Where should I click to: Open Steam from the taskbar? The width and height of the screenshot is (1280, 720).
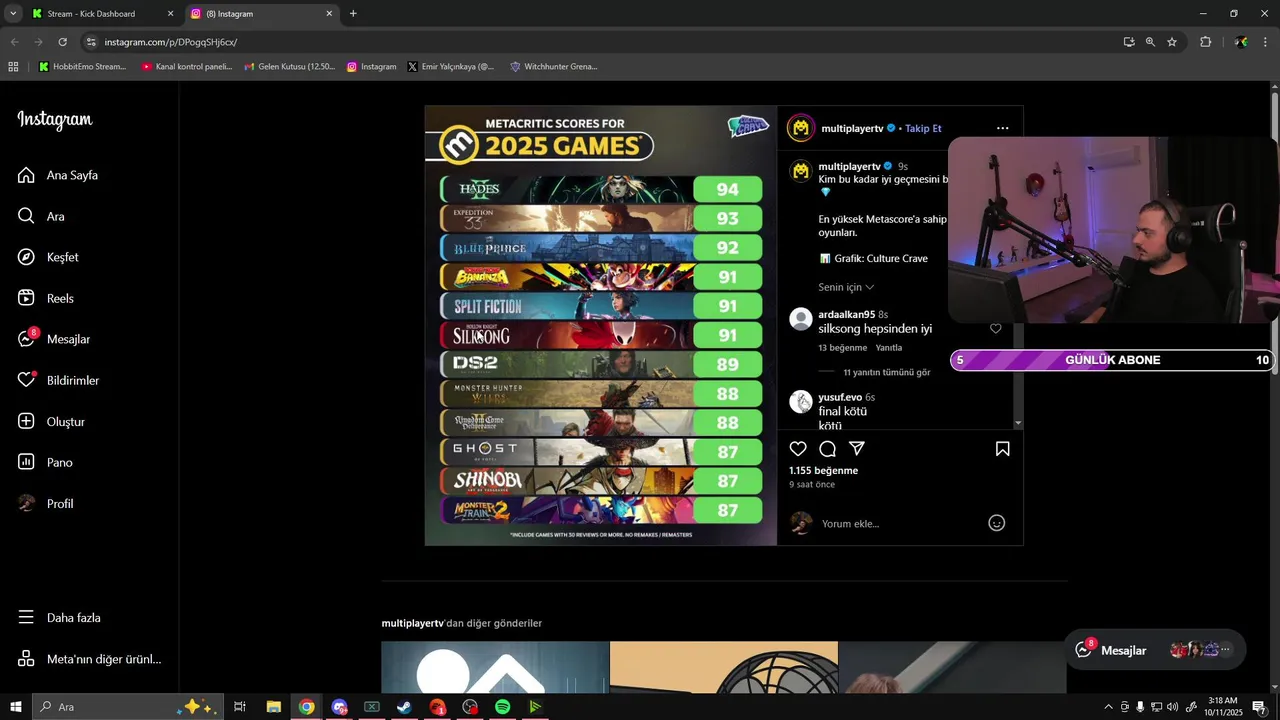(x=404, y=707)
